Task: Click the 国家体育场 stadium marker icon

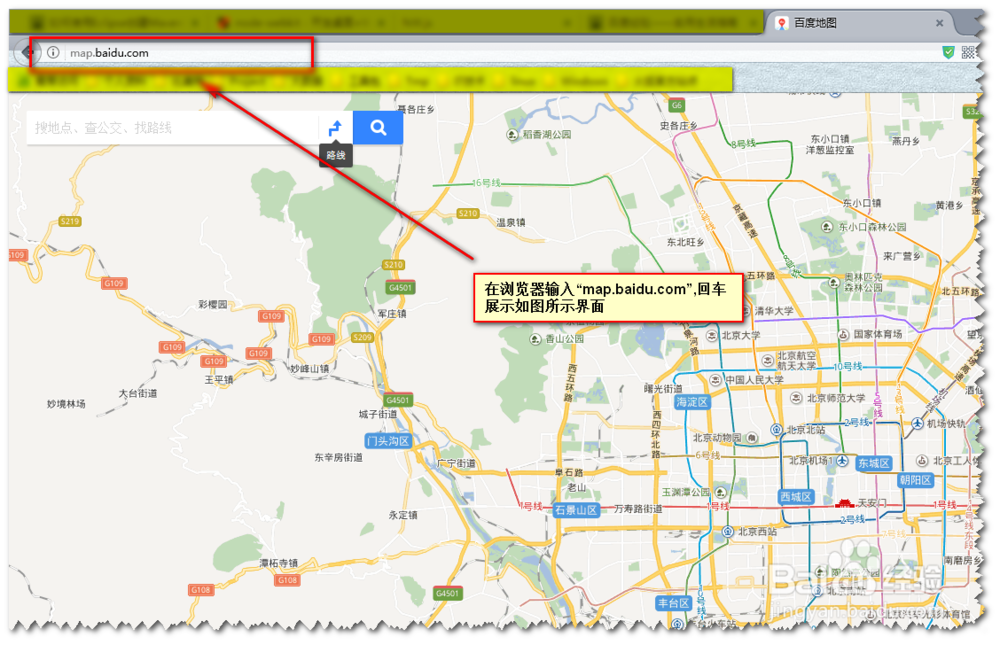Action: click(843, 334)
